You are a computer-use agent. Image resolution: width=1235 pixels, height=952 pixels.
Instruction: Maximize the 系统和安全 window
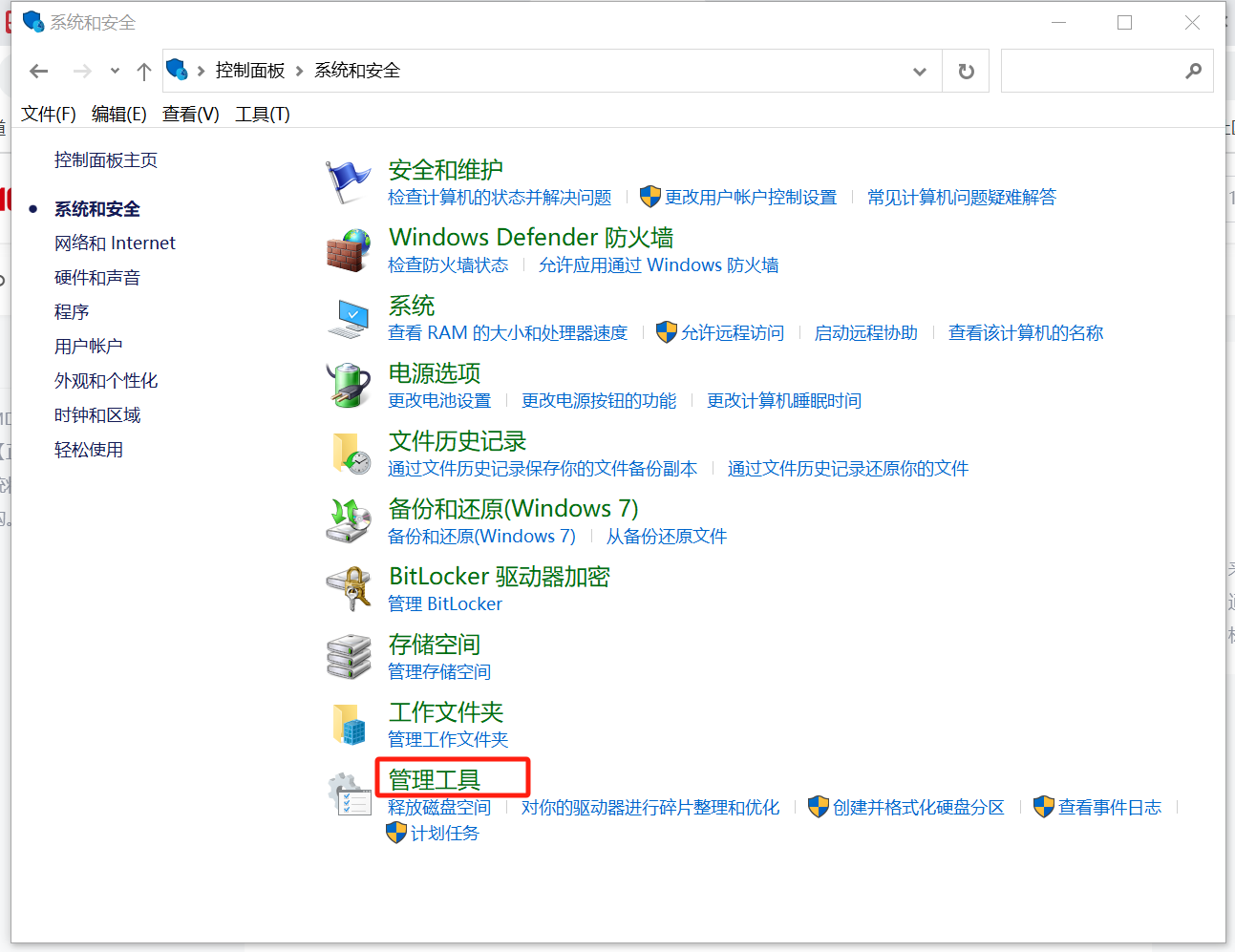click(x=1124, y=22)
